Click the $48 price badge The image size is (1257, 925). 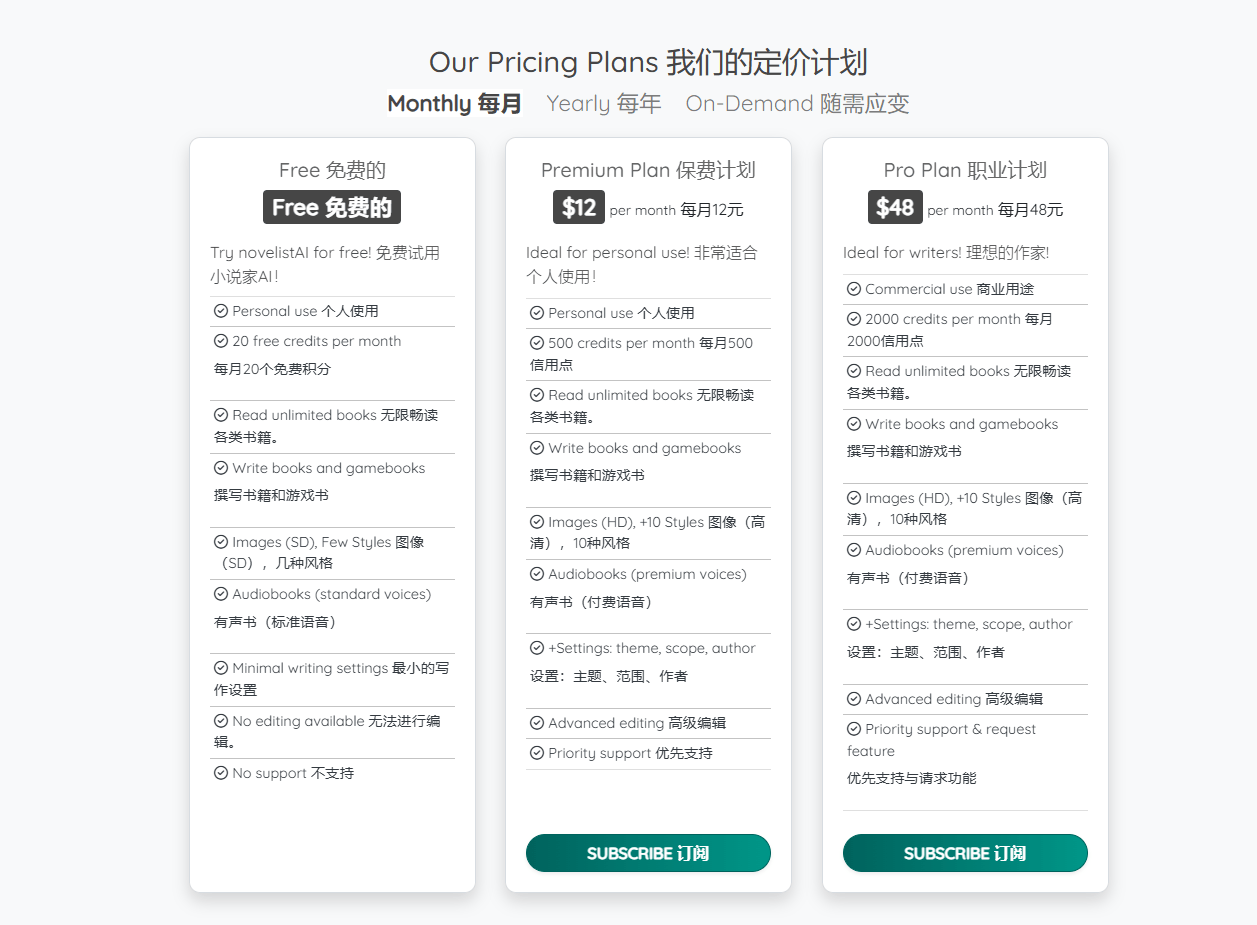[895, 207]
